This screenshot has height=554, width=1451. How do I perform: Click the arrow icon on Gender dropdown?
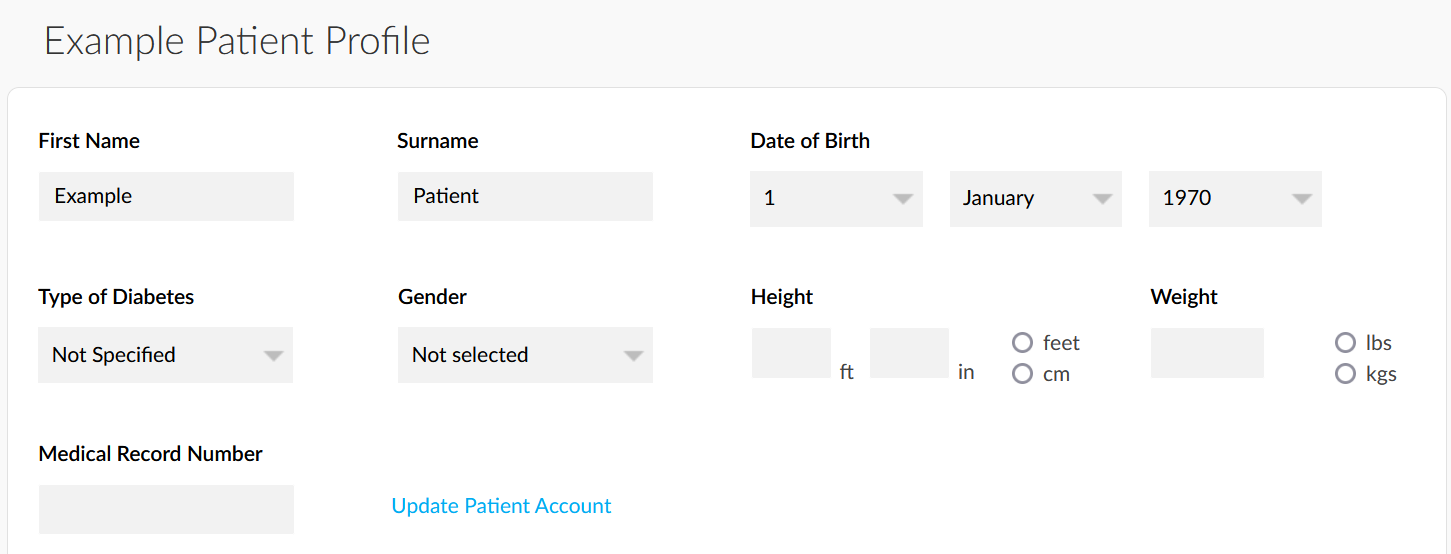(x=633, y=356)
